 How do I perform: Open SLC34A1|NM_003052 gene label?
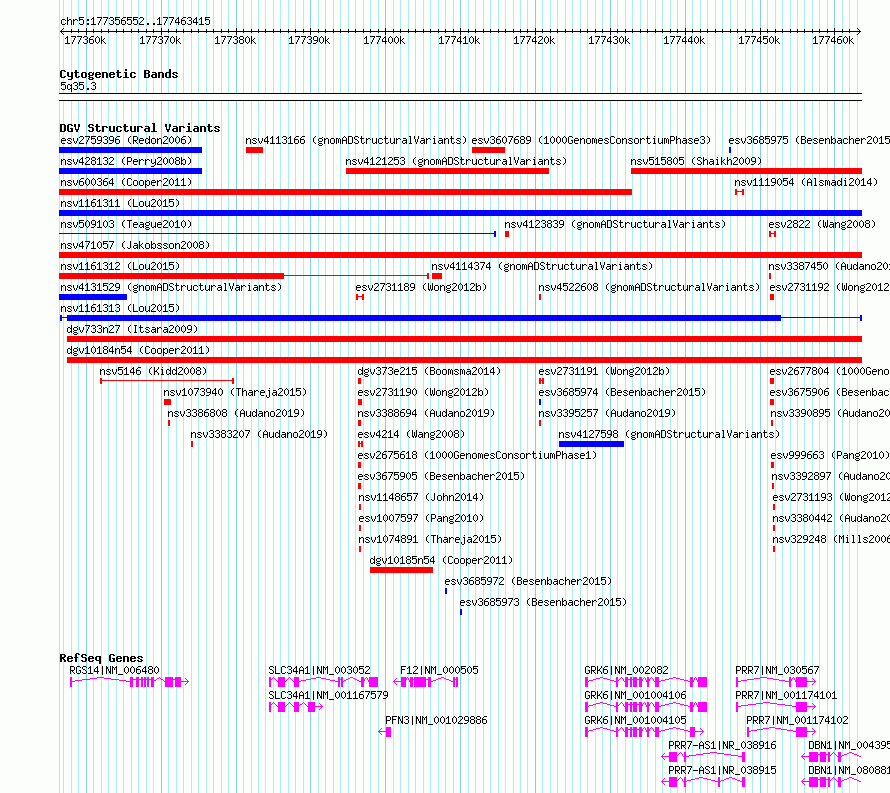point(319,670)
